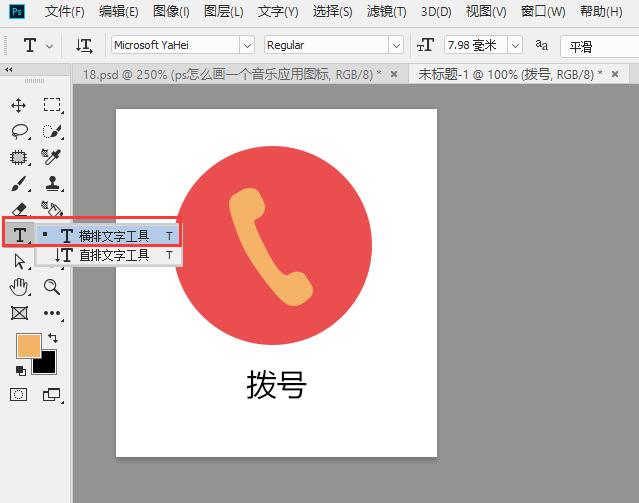The image size is (639, 503).
Task: Click the 7.98 毫米 font size field
Action: click(476, 45)
